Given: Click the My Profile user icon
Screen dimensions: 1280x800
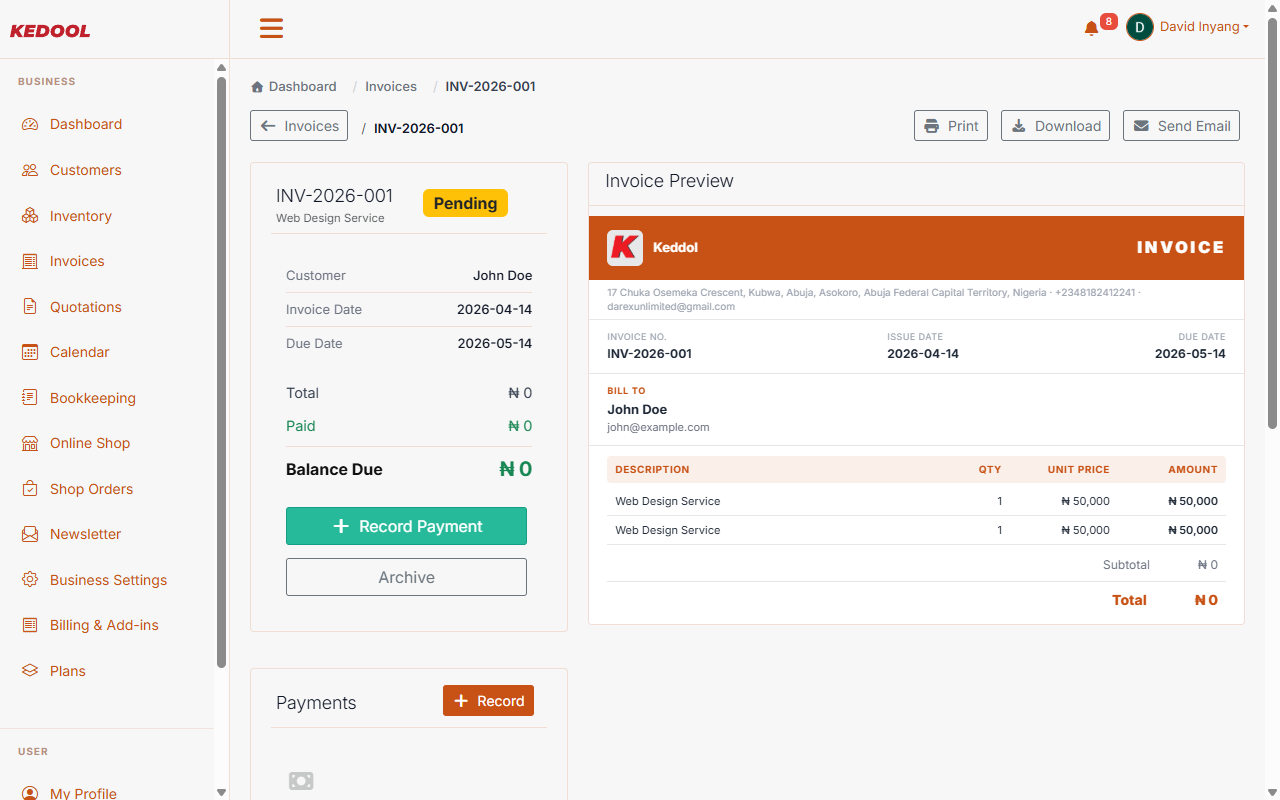Looking at the screenshot, I should [x=30, y=793].
